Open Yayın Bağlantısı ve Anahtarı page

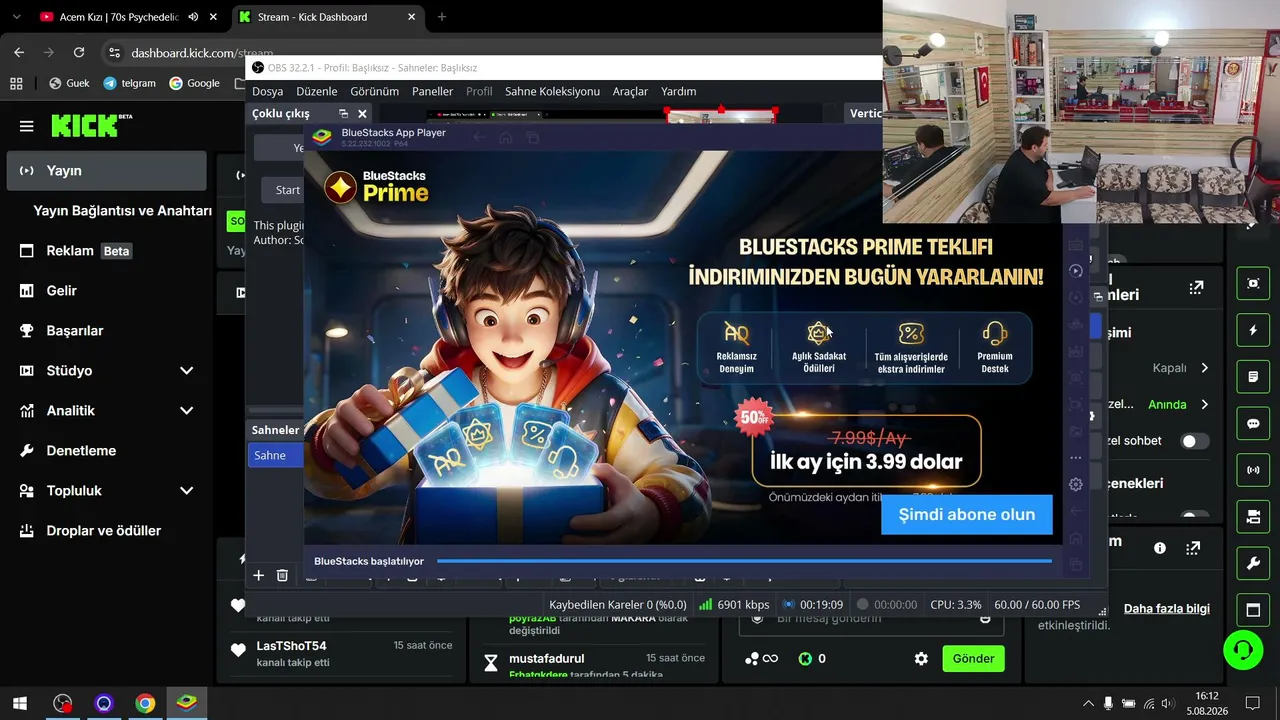pyautogui.click(x=122, y=211)
